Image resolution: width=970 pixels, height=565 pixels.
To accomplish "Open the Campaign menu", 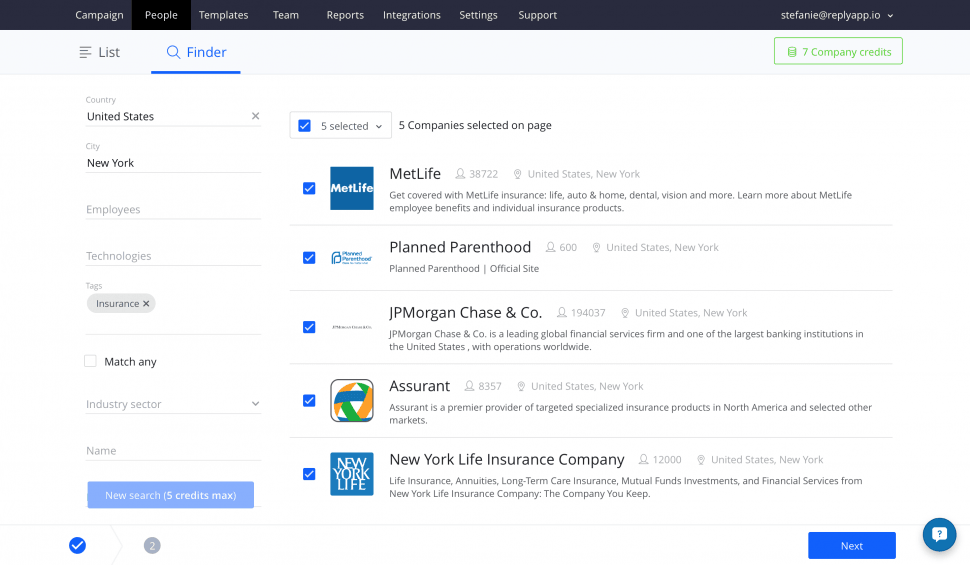I will [x=99, y=15].
